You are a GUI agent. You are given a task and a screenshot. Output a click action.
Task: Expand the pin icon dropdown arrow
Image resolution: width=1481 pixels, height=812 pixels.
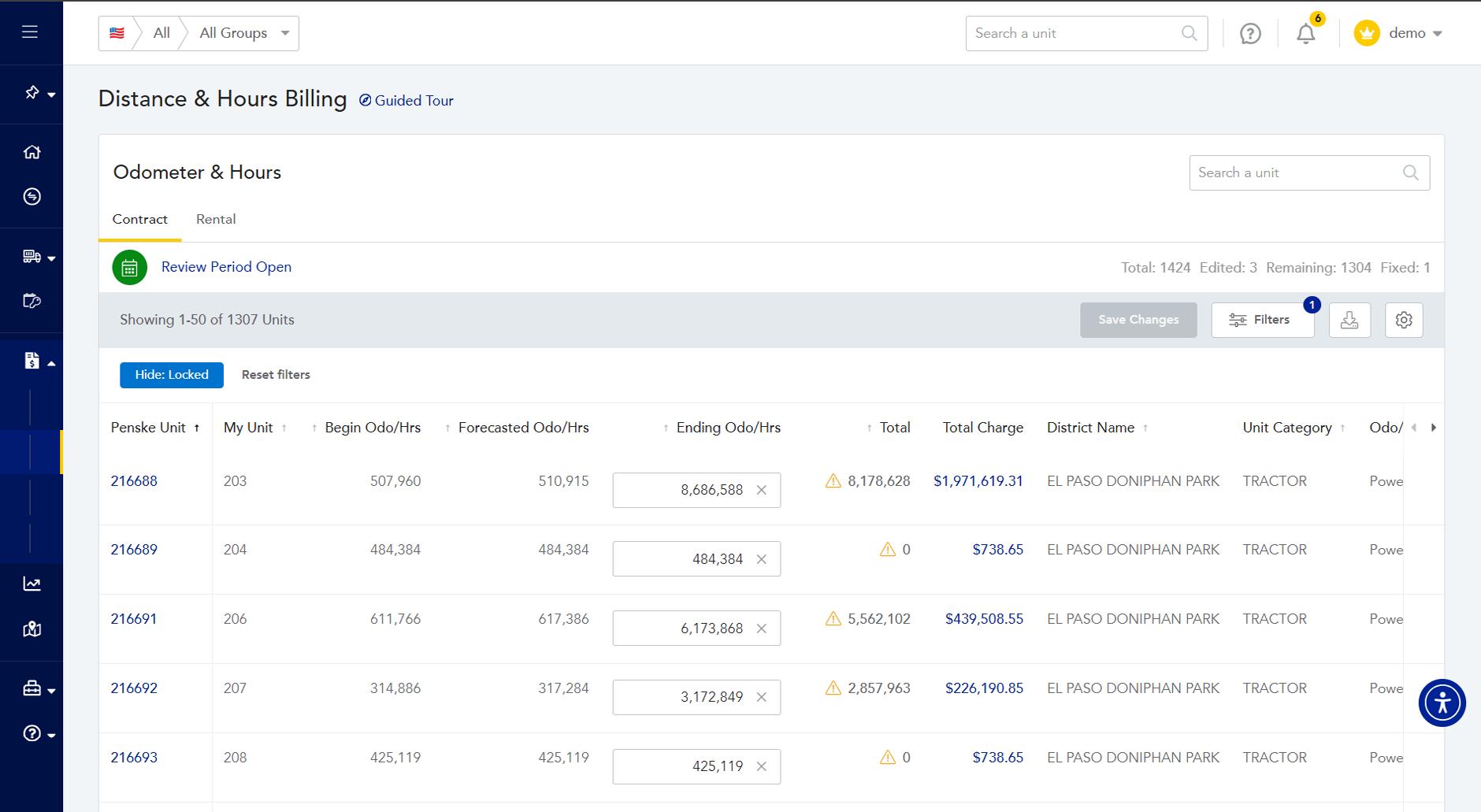51,95
